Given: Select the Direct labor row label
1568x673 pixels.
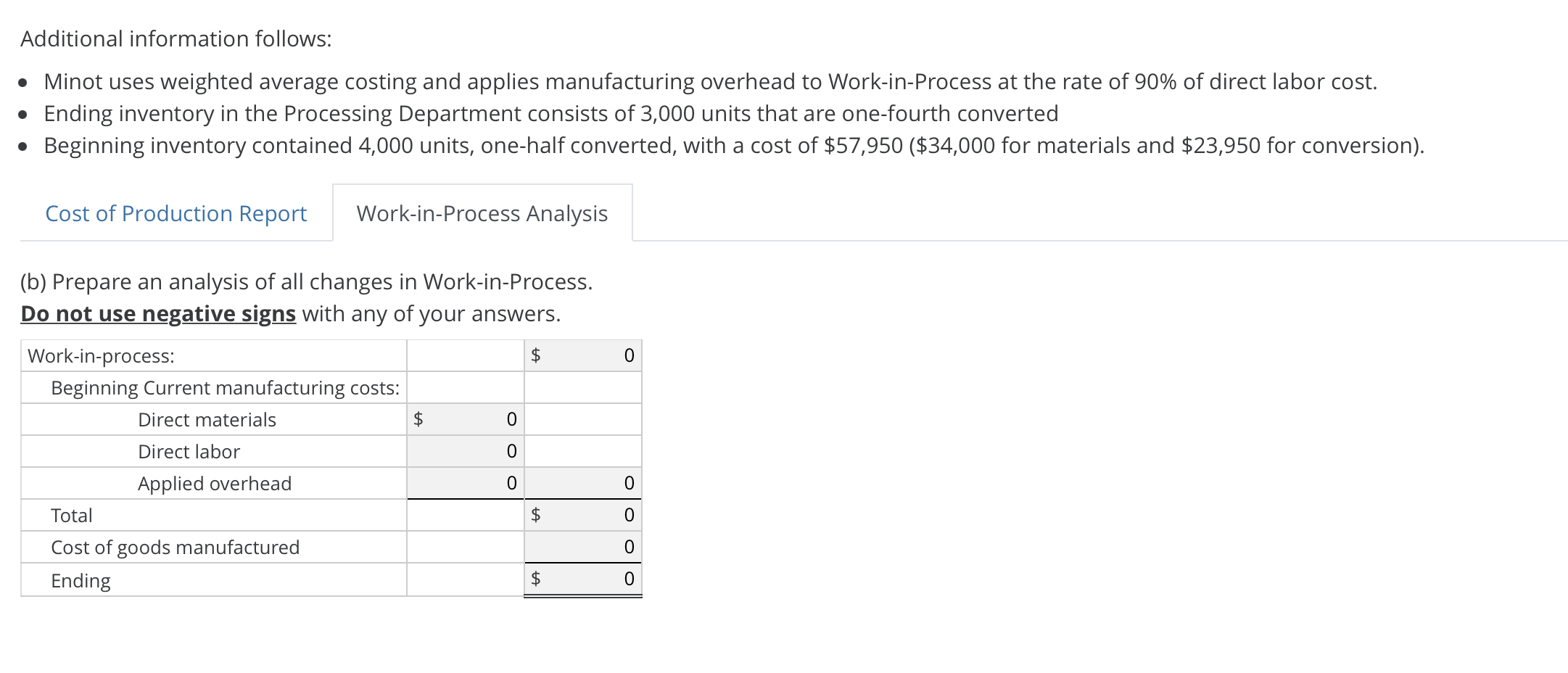Looking at the screenshot, I should 189,451.
